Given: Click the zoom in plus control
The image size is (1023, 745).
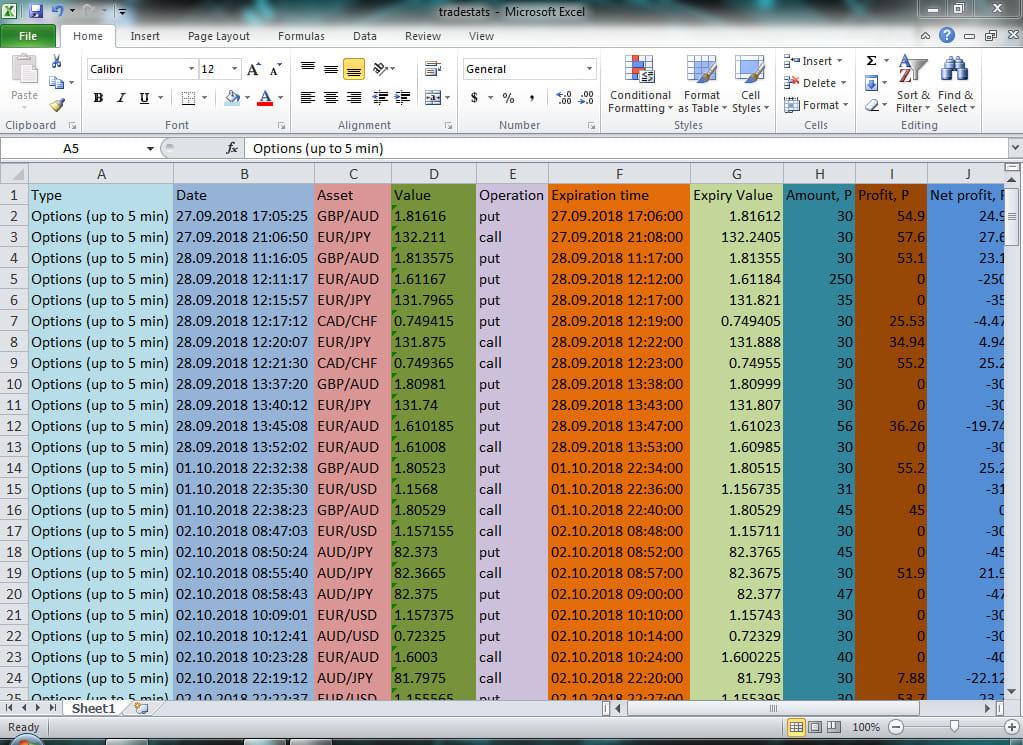Looking at the screenshot, I should 1010,727.
